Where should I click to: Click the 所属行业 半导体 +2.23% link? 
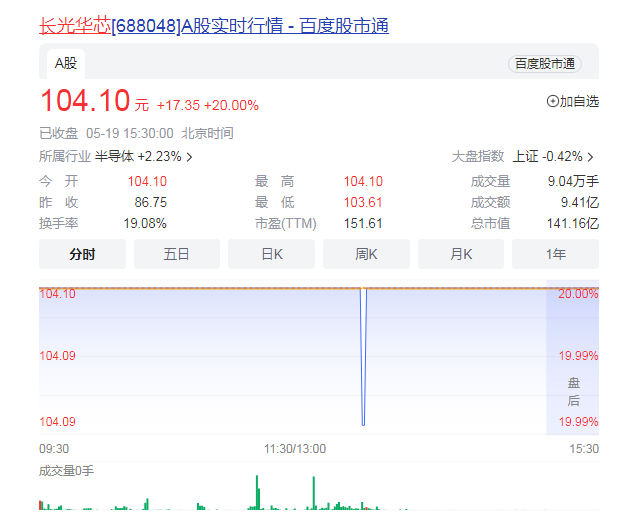pyautogui.click(x=140, y=157)
